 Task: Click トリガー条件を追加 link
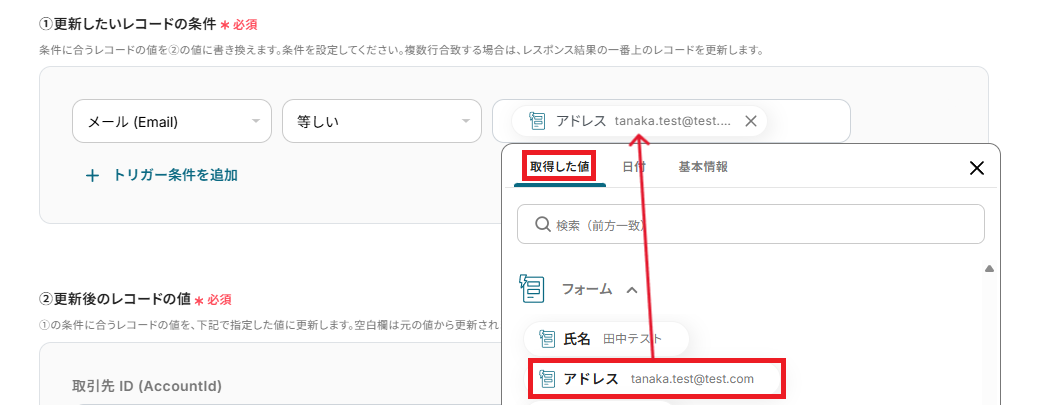point(175,175)
